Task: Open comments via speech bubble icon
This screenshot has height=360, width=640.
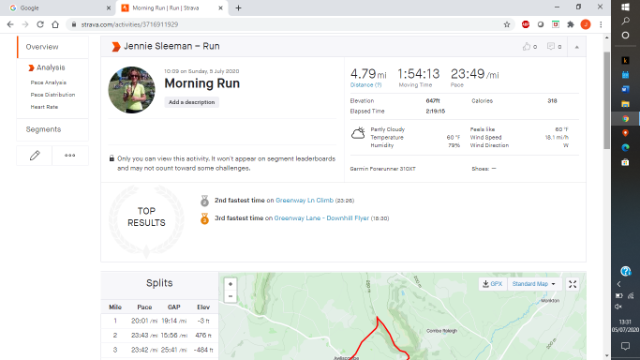Action: point(551,47)
